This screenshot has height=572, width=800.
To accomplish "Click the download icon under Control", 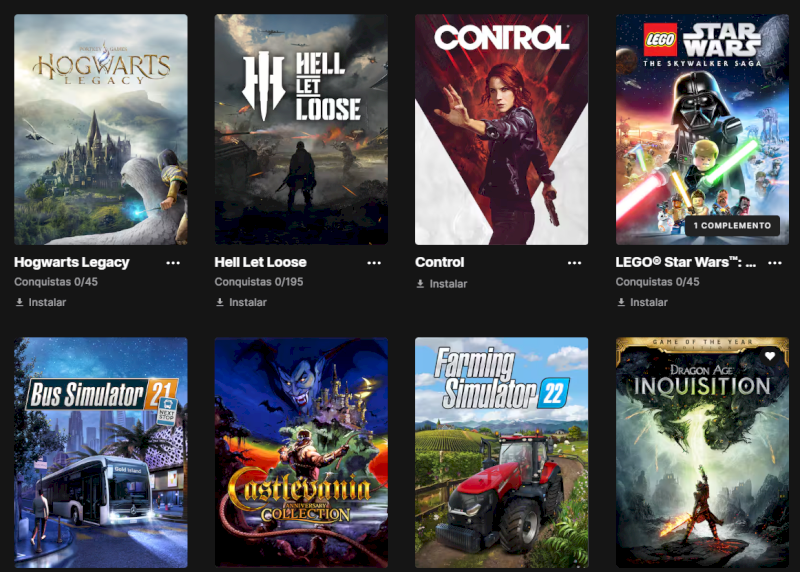I will tap(420, 284).
